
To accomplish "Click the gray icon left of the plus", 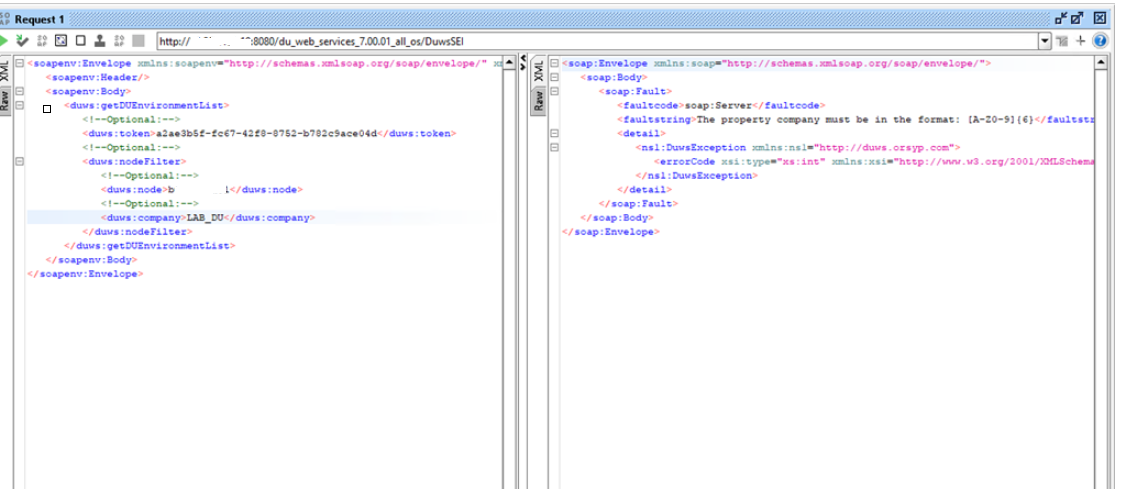I will tap(1063, 41).
